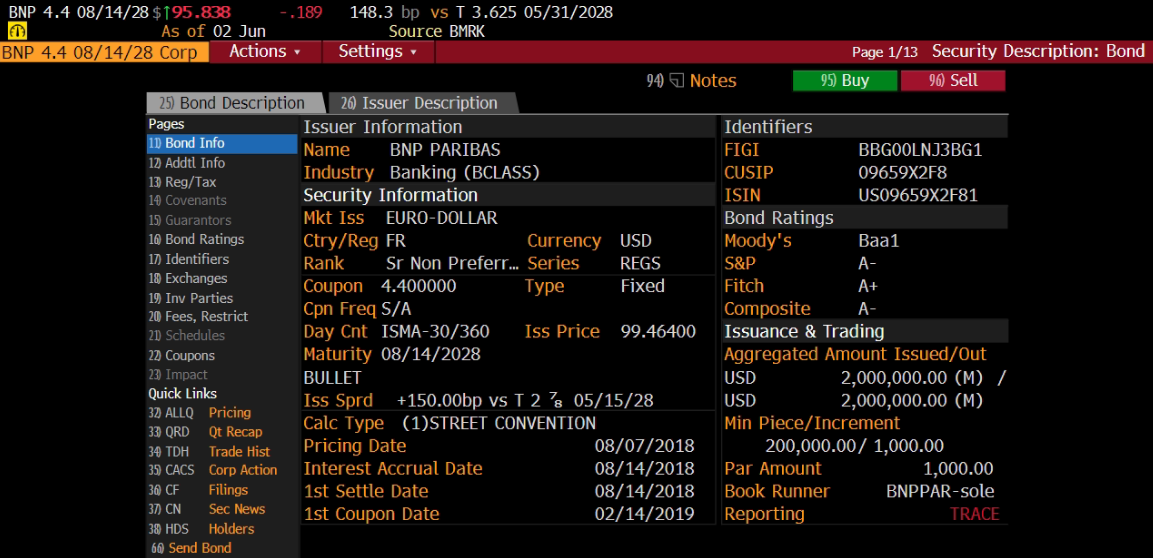Image resolution: width=1153 pixels, height=558 pixels.
Task: Click the Source BMRK label in header
Action: pyautogui.click(x=437, y=32)
